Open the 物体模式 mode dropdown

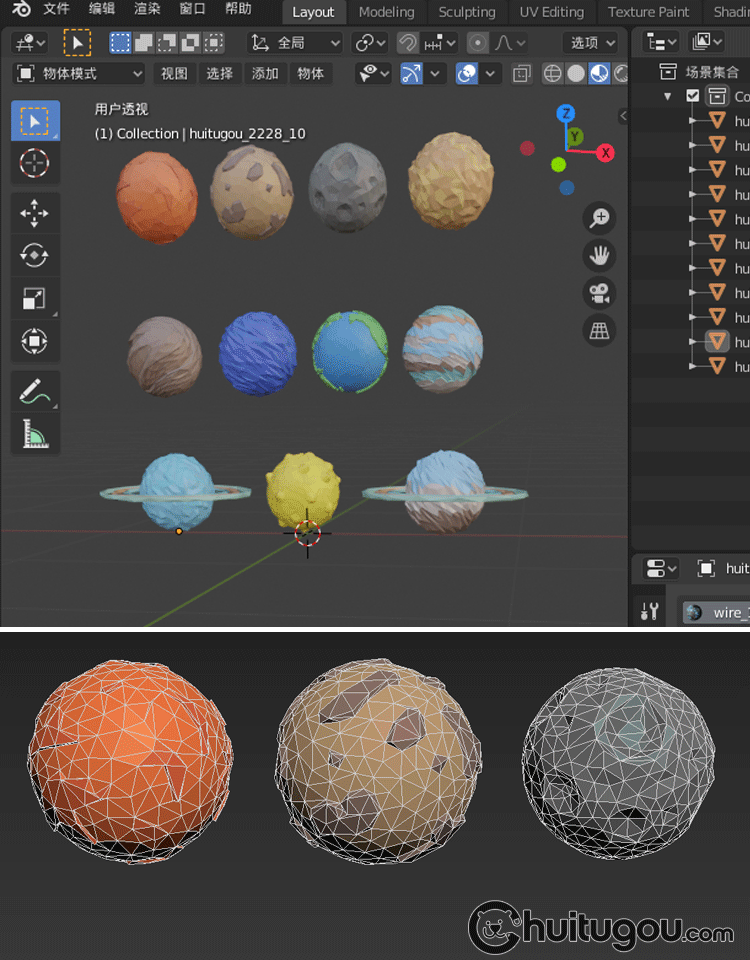pos(80,74)
